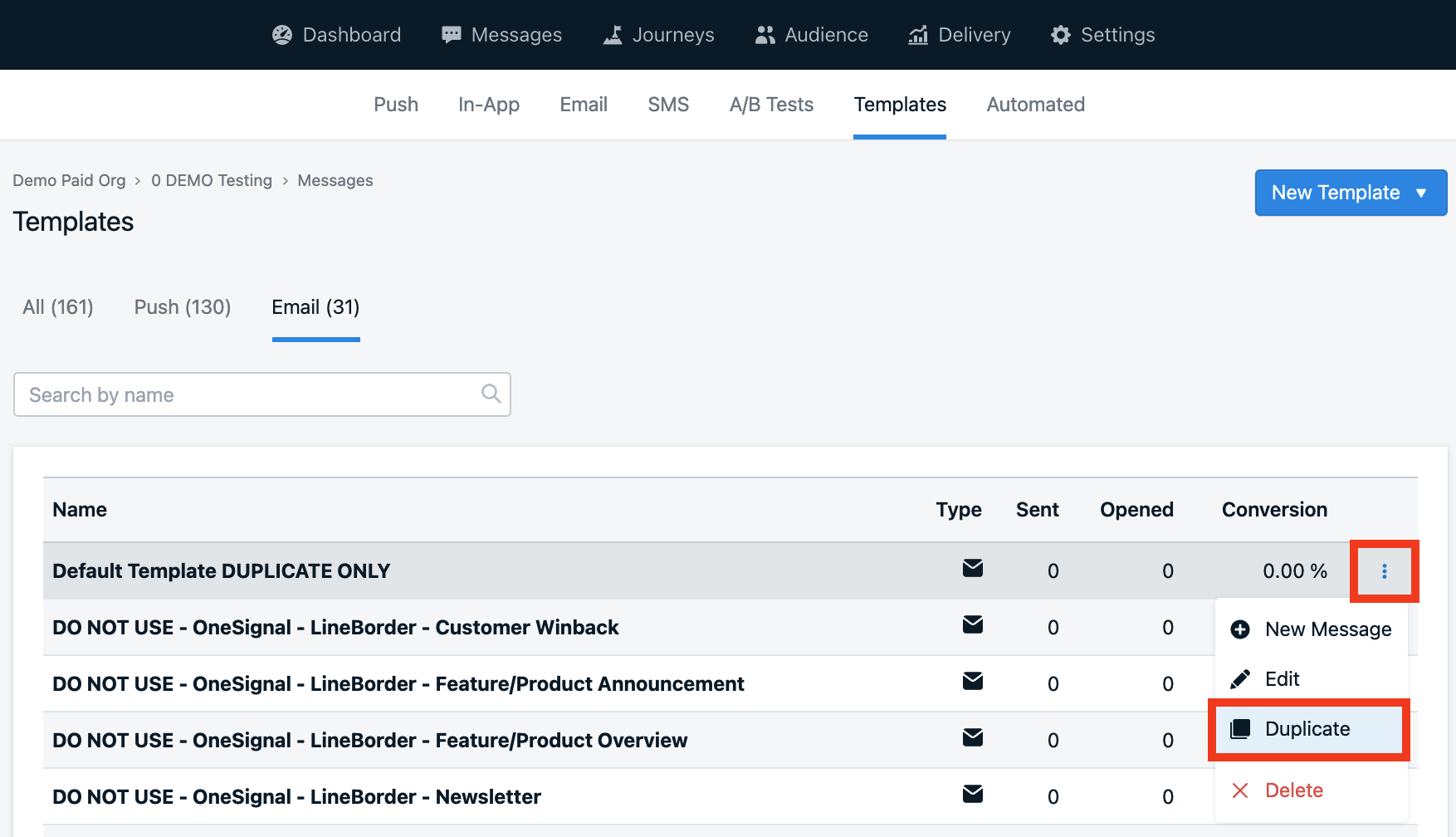
Task: Choose Delete from the context menu
Action: [x=1311, y=790]
